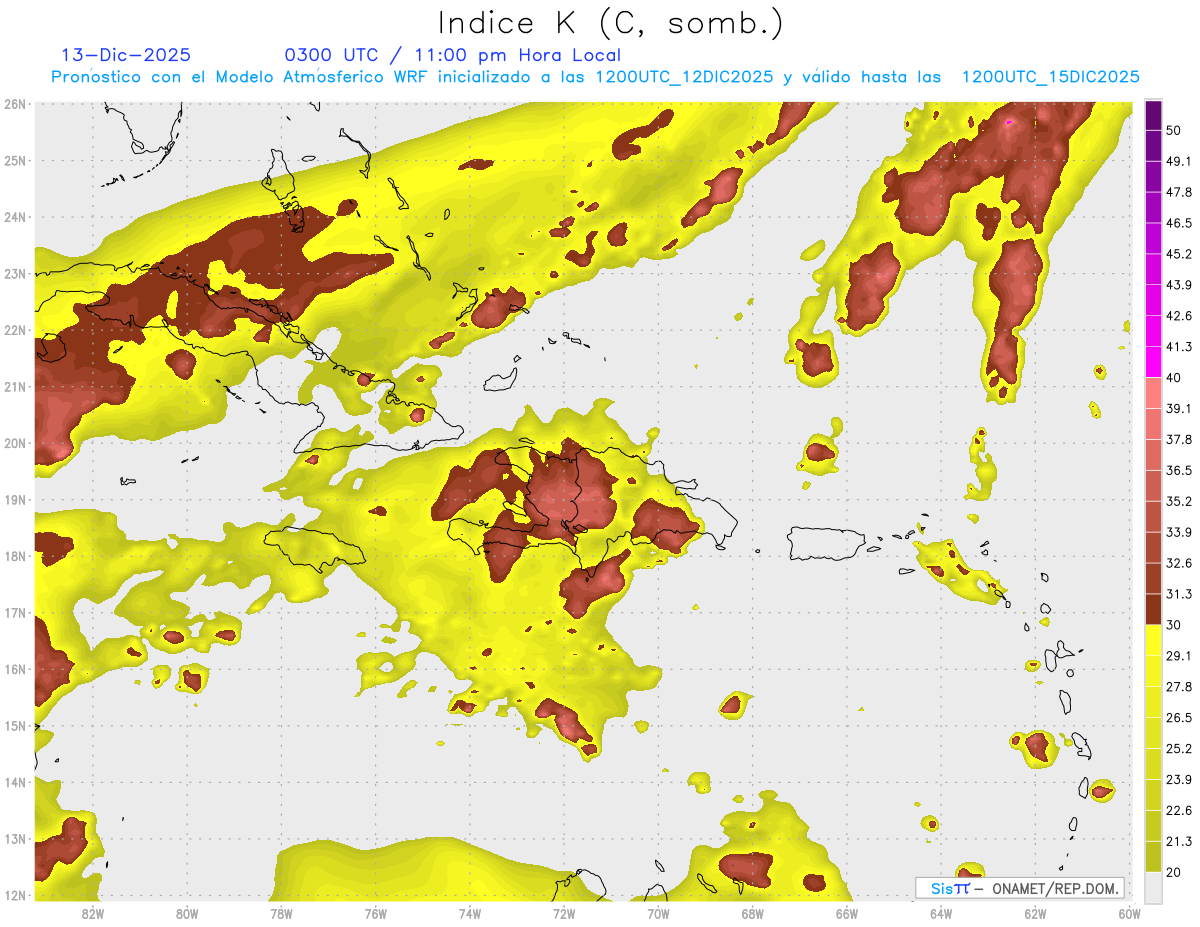Click the longitude label "66W"
The width and height of the screenshot is (1200, 927).
click(846, 913)
